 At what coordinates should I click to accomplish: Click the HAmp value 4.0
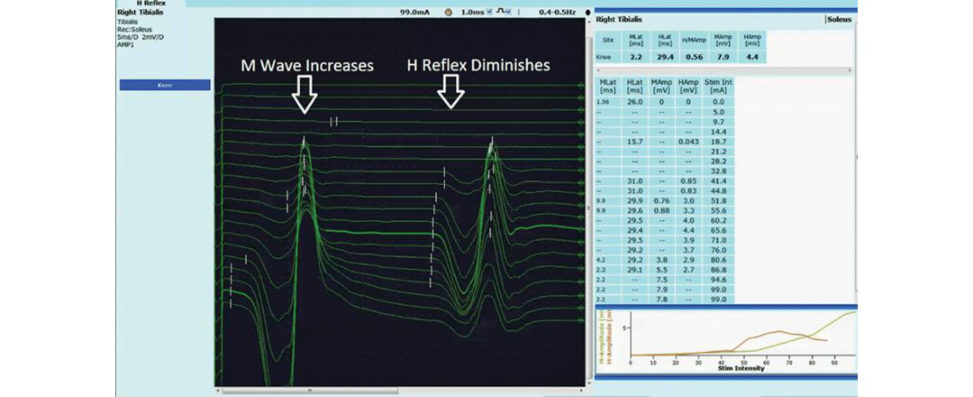point(689,220)
